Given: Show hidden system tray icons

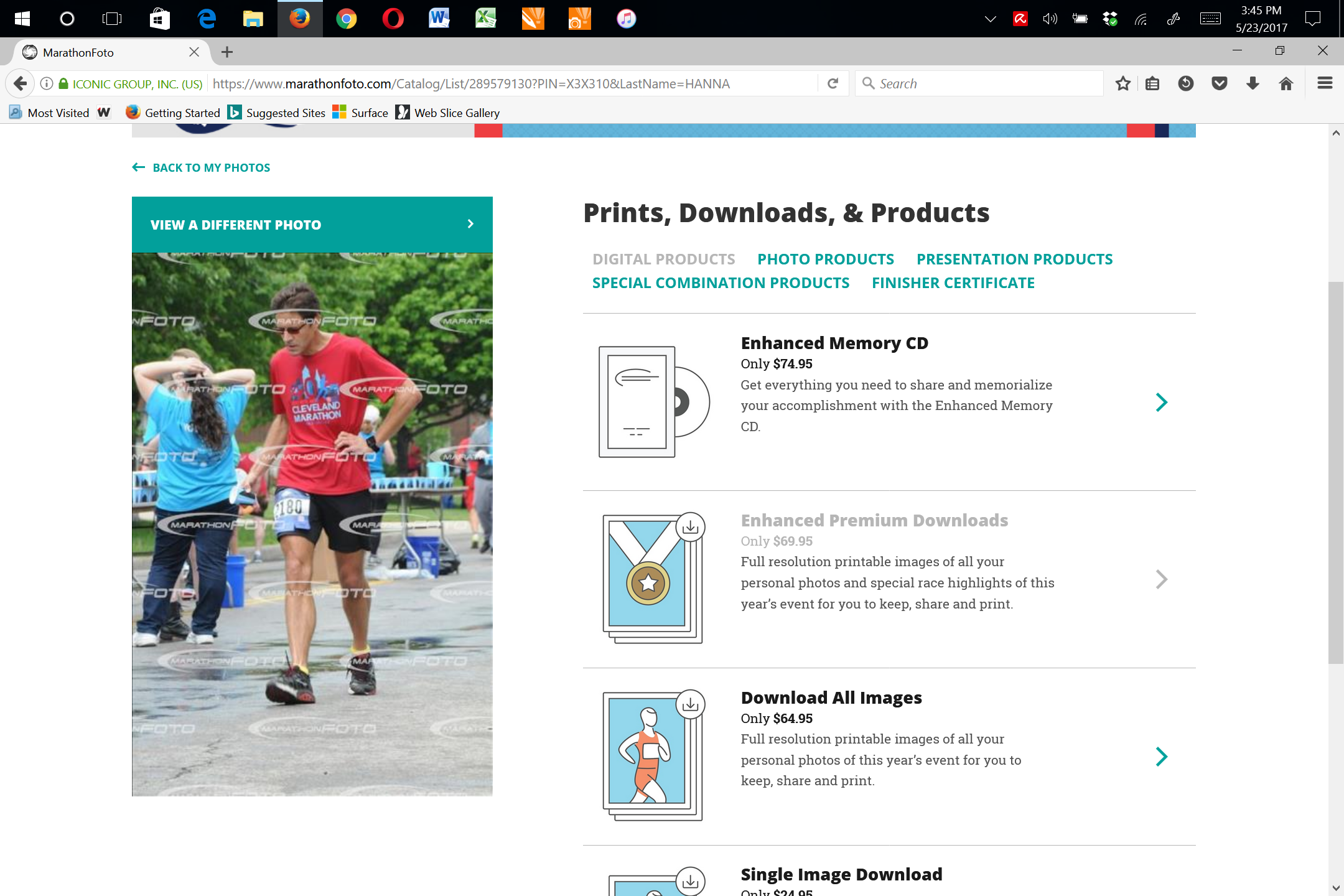Looking at the screenshot, I should [x=991, y=19].
